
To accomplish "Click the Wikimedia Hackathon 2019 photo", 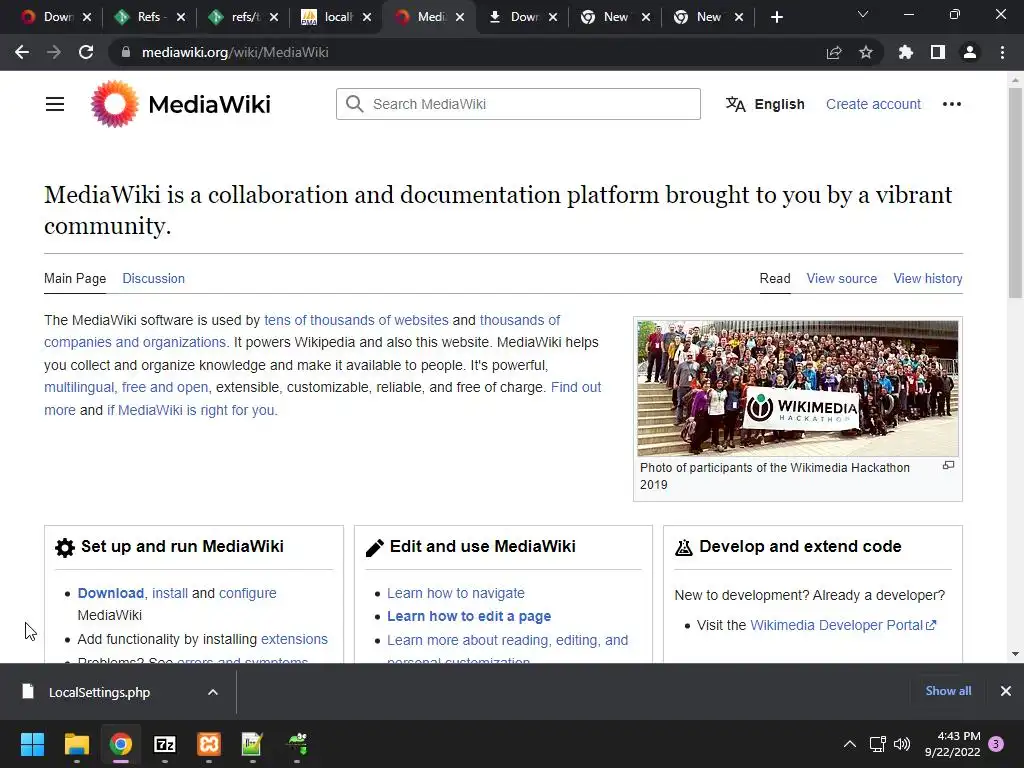I will (x=797, y=388).
